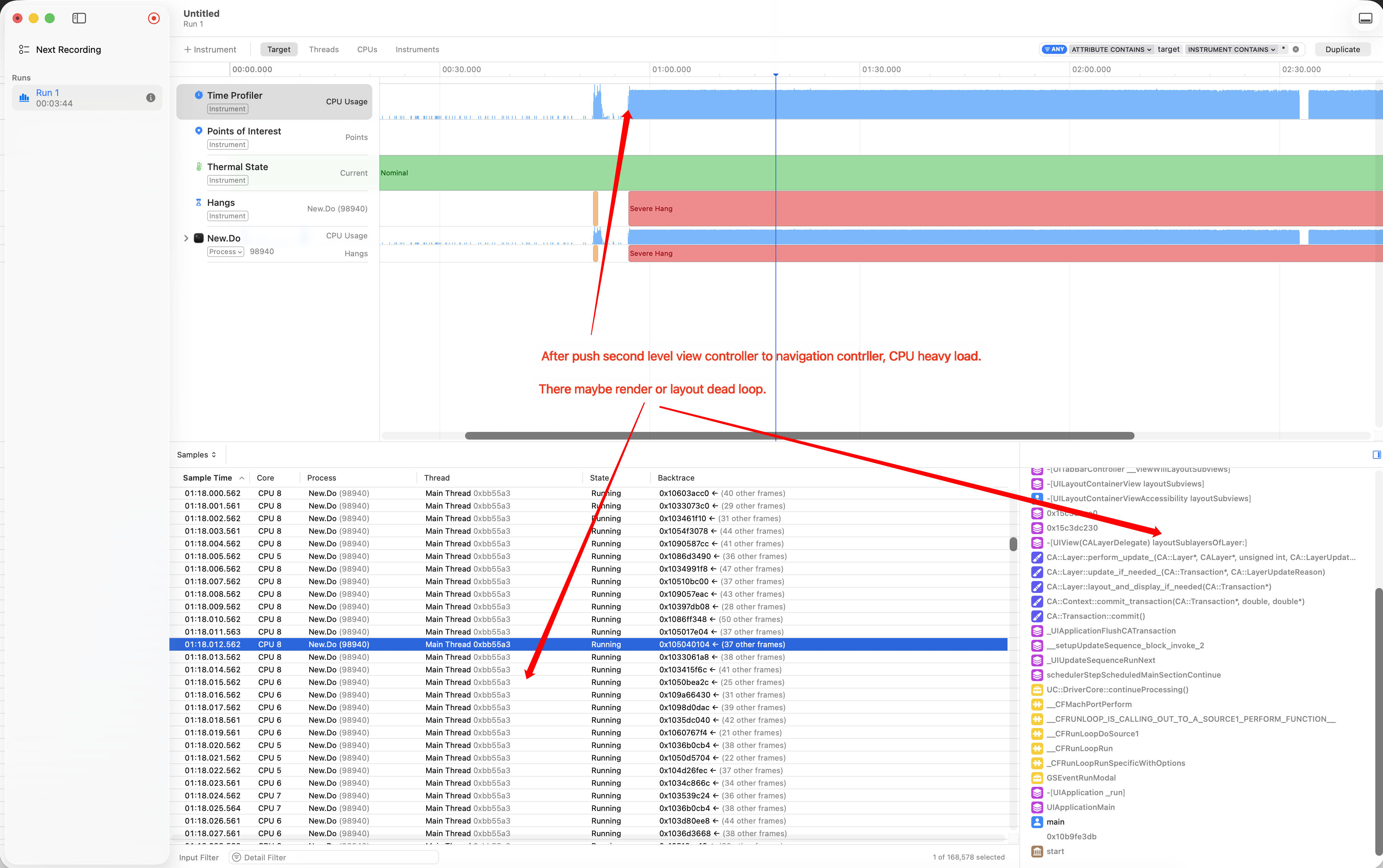Toggle the bottom detail pane button
This screenshot has height=868, width=1383.
point(1365,18)
